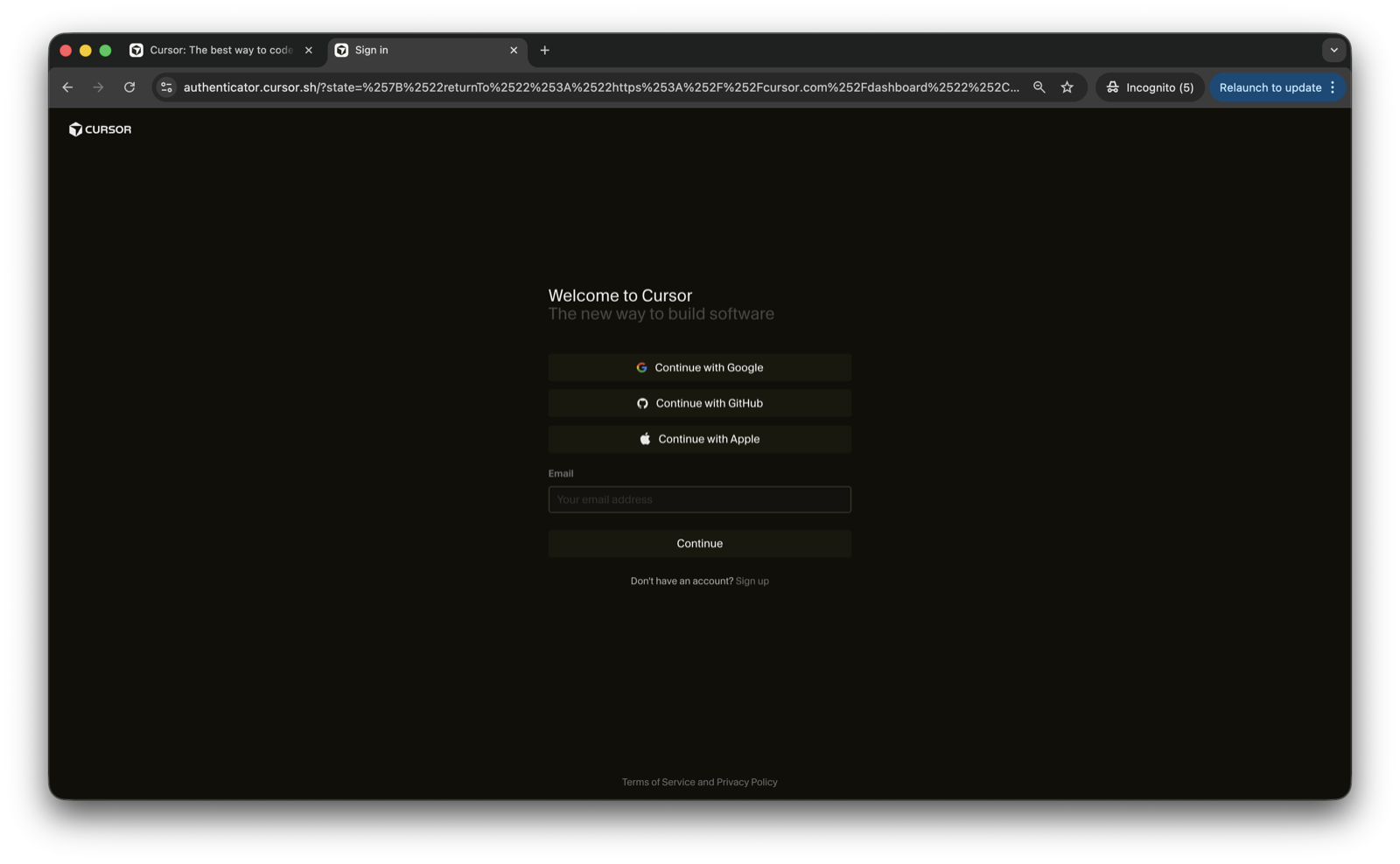Click the red close window button
The width and height of the screenshot is (1400, 864).
[66, 51]
